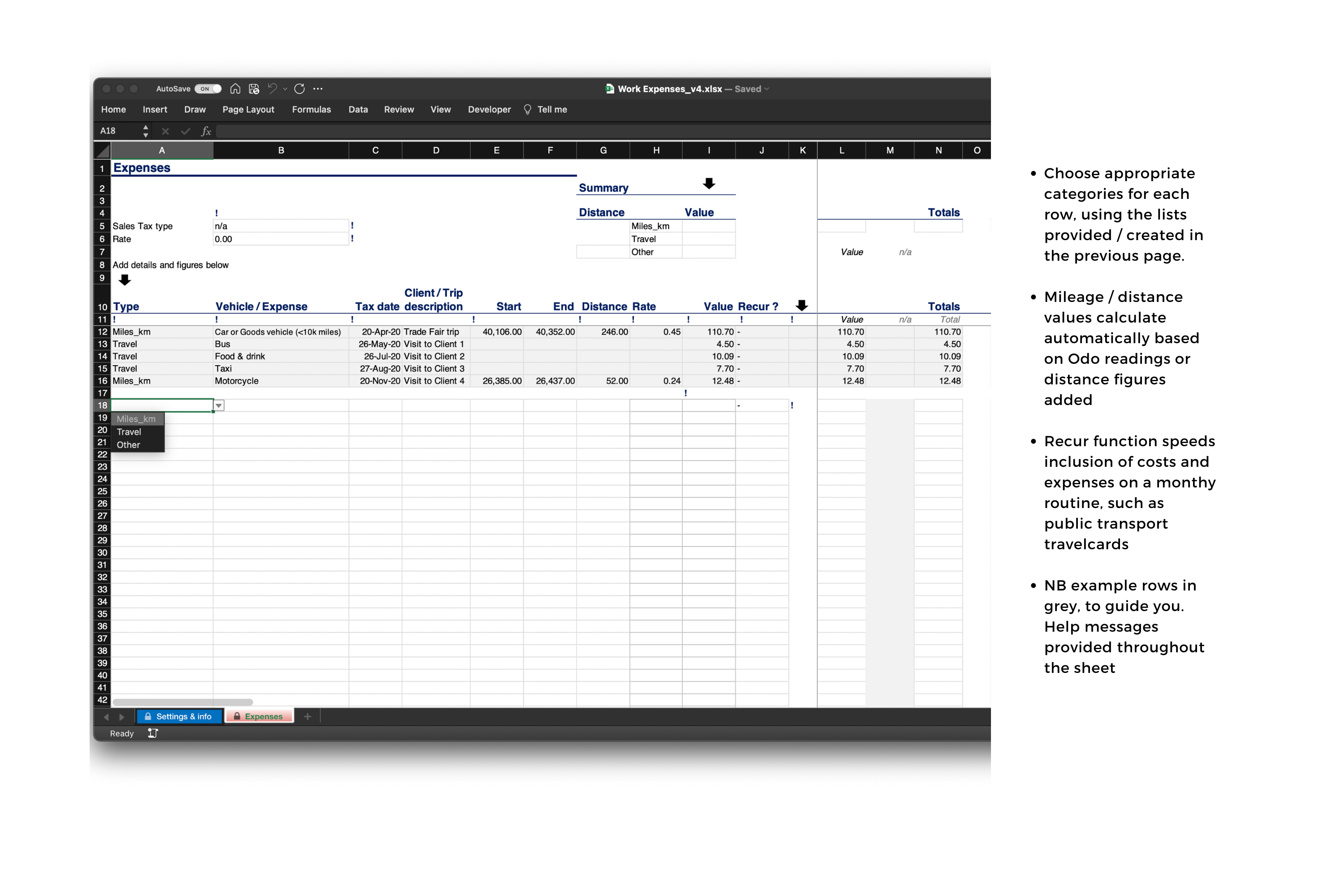The image size is (1344, 896).
Task: Click the Enter checkmark icon in the formula bar
Action: pyautogui.click(x=185, y=131)
